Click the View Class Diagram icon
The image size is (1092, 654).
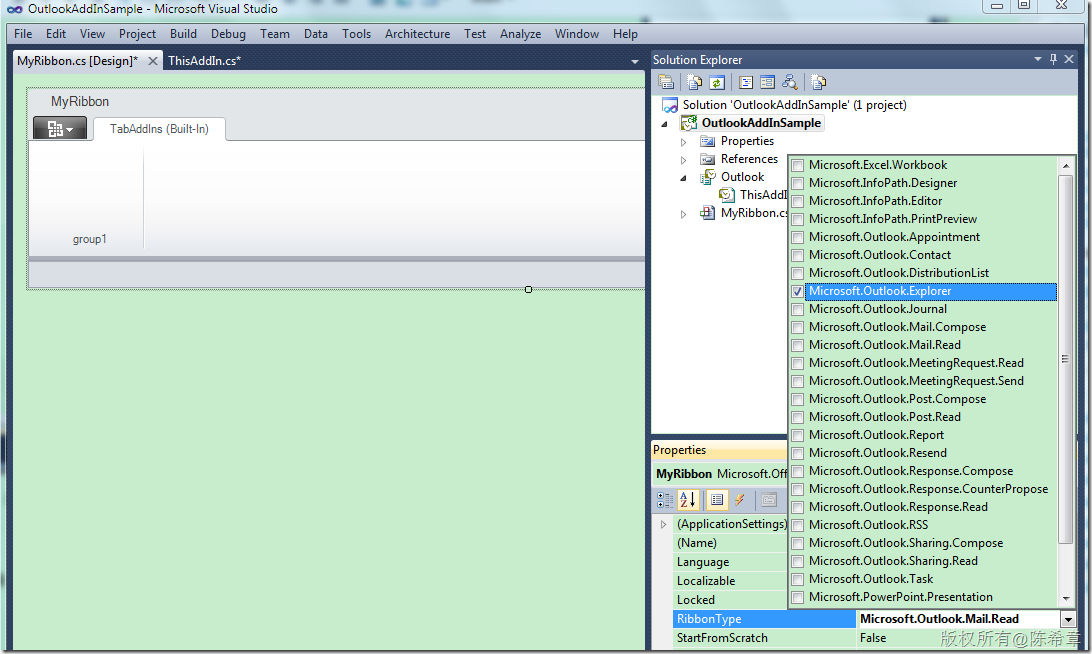click(x=790, y=82)
